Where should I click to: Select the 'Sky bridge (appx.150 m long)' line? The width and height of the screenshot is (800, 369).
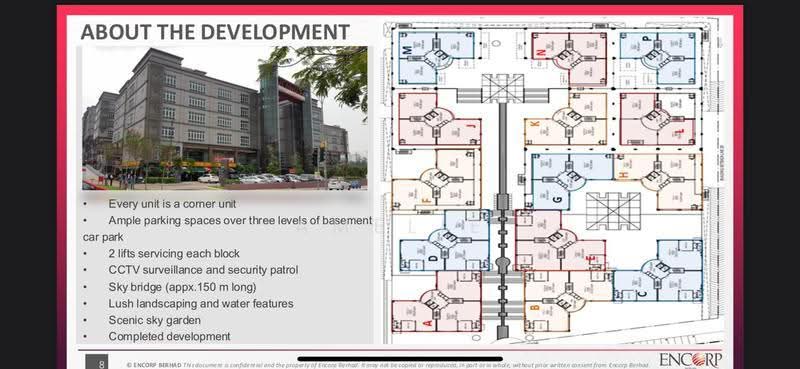point(182,287)
